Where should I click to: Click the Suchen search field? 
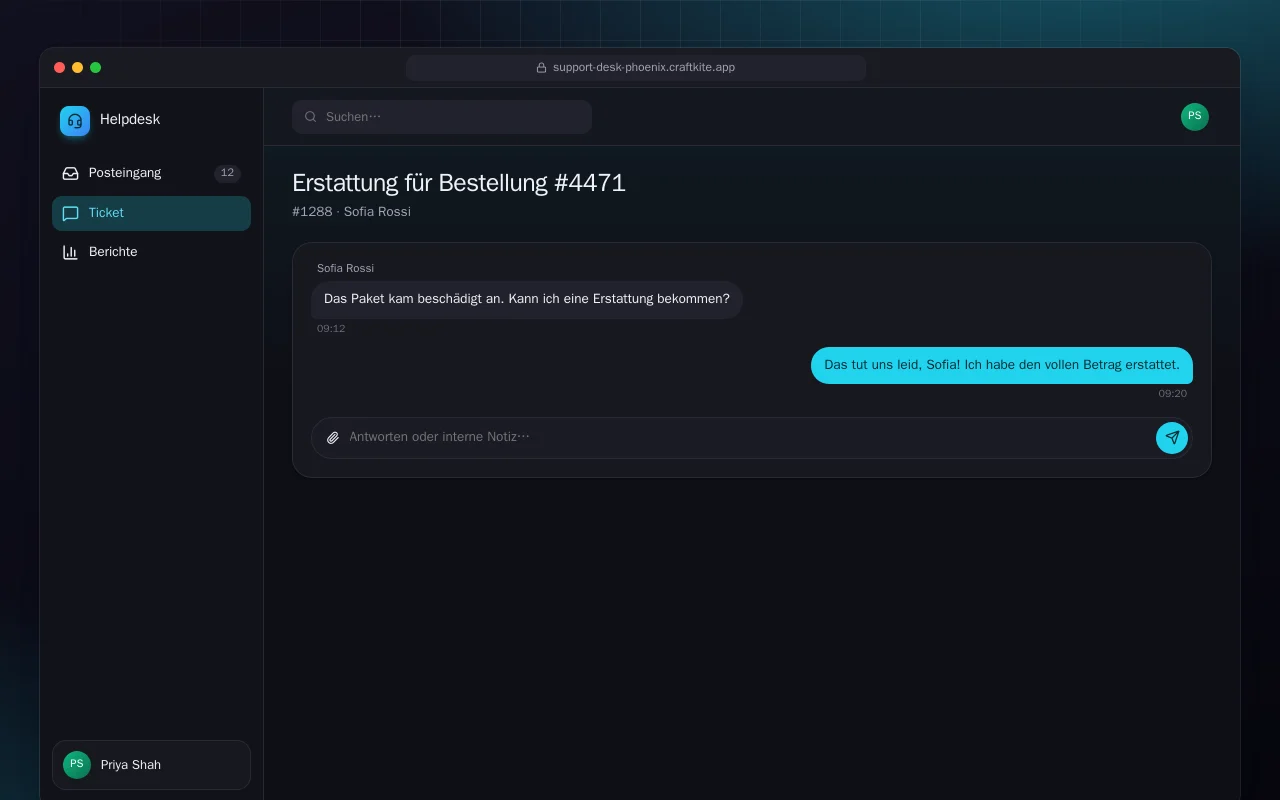pos(442,117)
